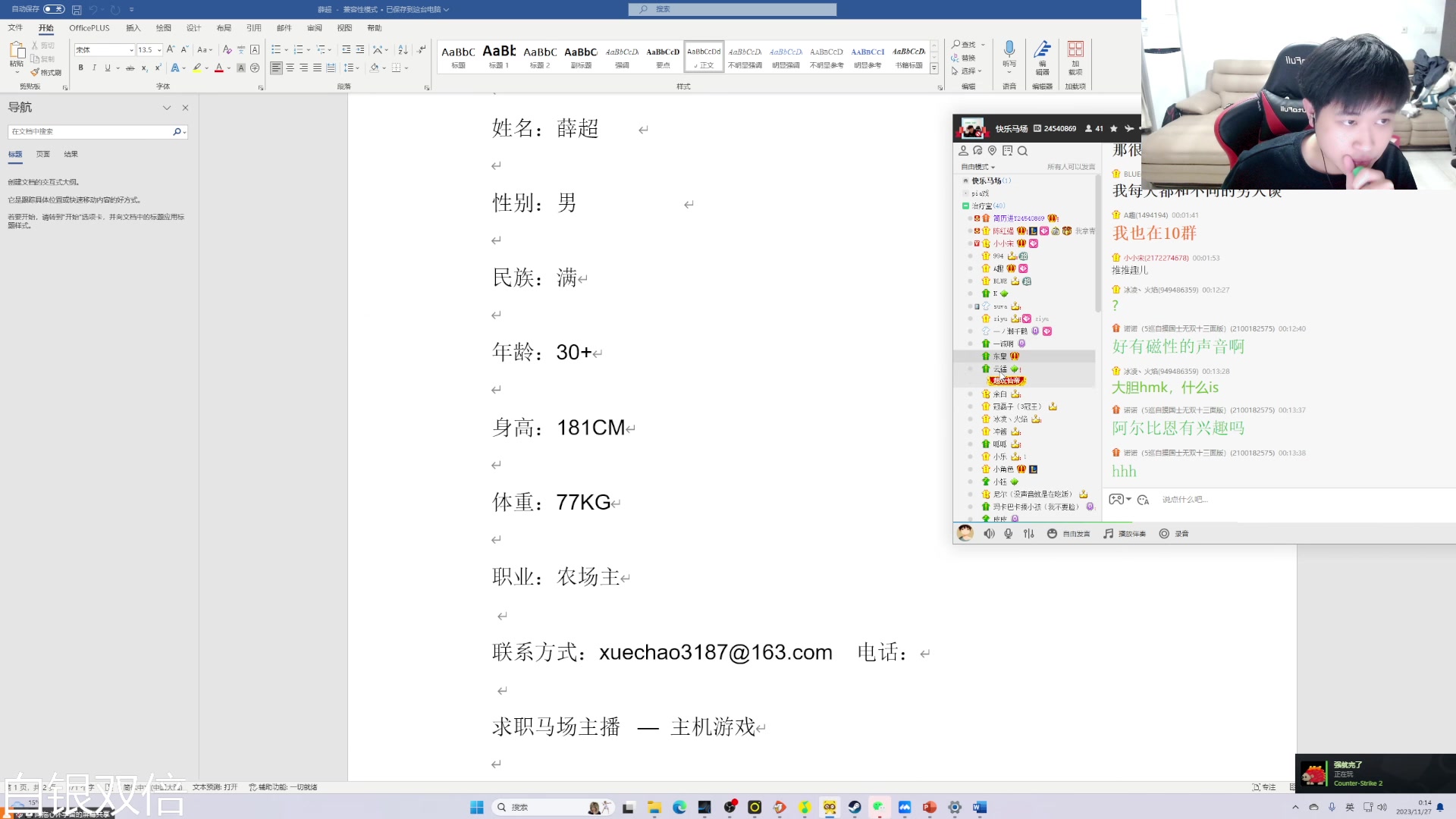Switch to Pages (页面) tab in navigation pane
Image resolution: width=1456 pixels, height=819 pixels.
pos(43,154)
